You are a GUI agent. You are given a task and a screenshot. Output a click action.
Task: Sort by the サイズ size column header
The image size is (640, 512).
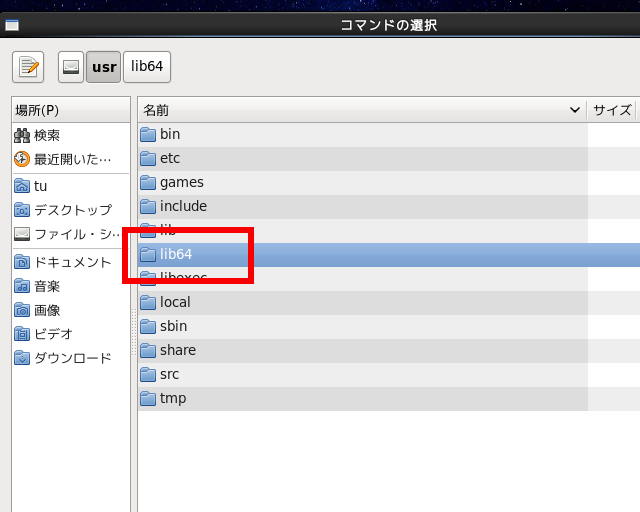coord(612,110)
